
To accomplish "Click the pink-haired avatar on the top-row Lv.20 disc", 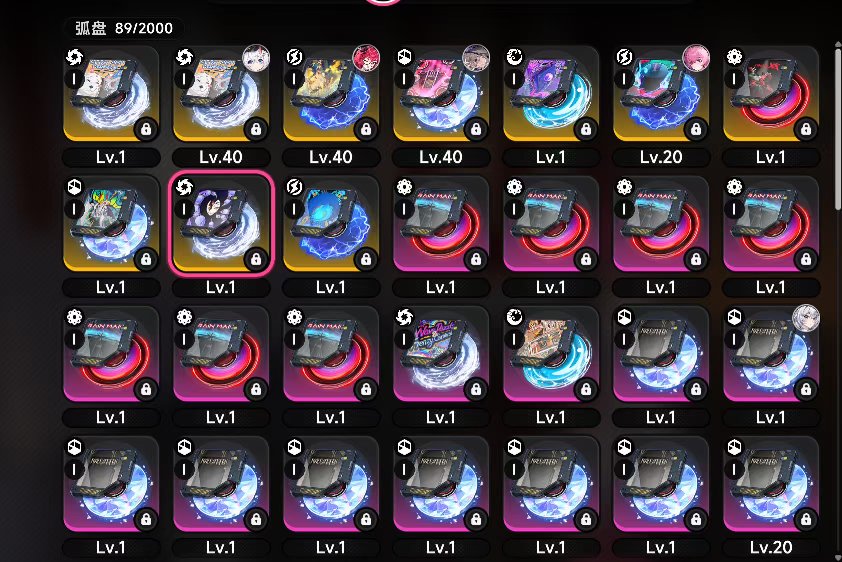I will [x=696, y=58].
